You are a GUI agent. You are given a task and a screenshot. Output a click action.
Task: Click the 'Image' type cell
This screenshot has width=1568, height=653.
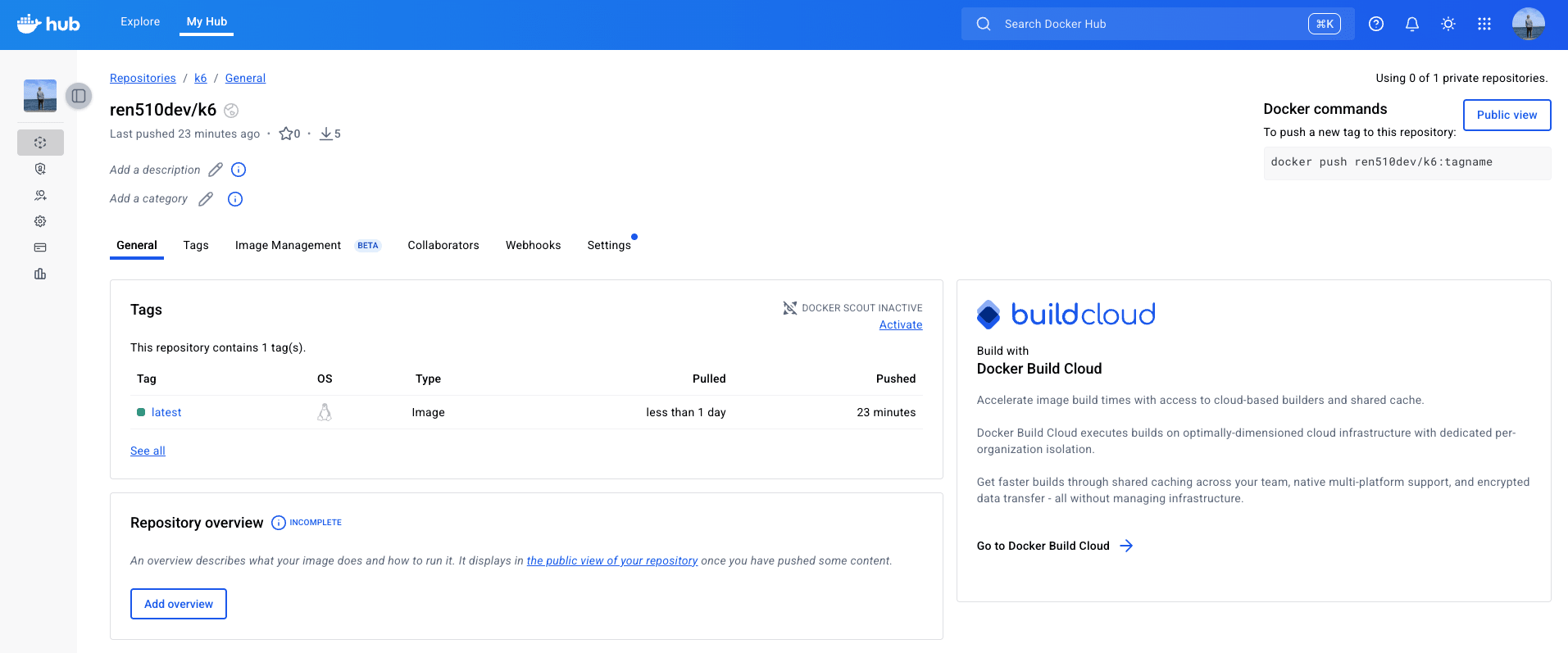tap(429, 412)
